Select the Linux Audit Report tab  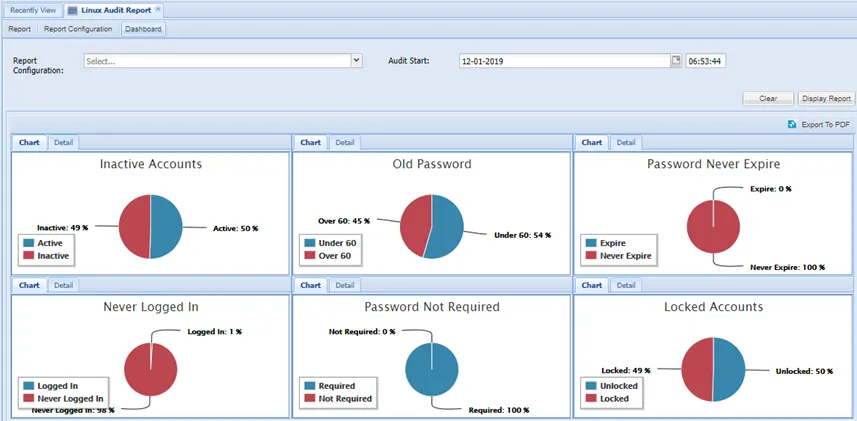click(113, 10)
